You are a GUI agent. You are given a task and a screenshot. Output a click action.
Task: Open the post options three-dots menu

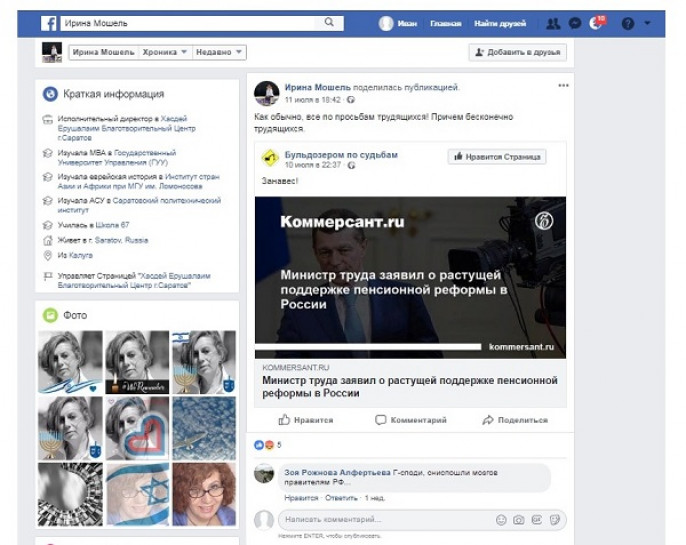[x=563, y=86]
